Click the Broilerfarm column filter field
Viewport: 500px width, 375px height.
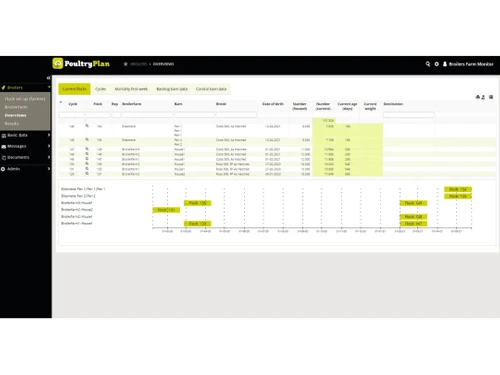(147, 115)
